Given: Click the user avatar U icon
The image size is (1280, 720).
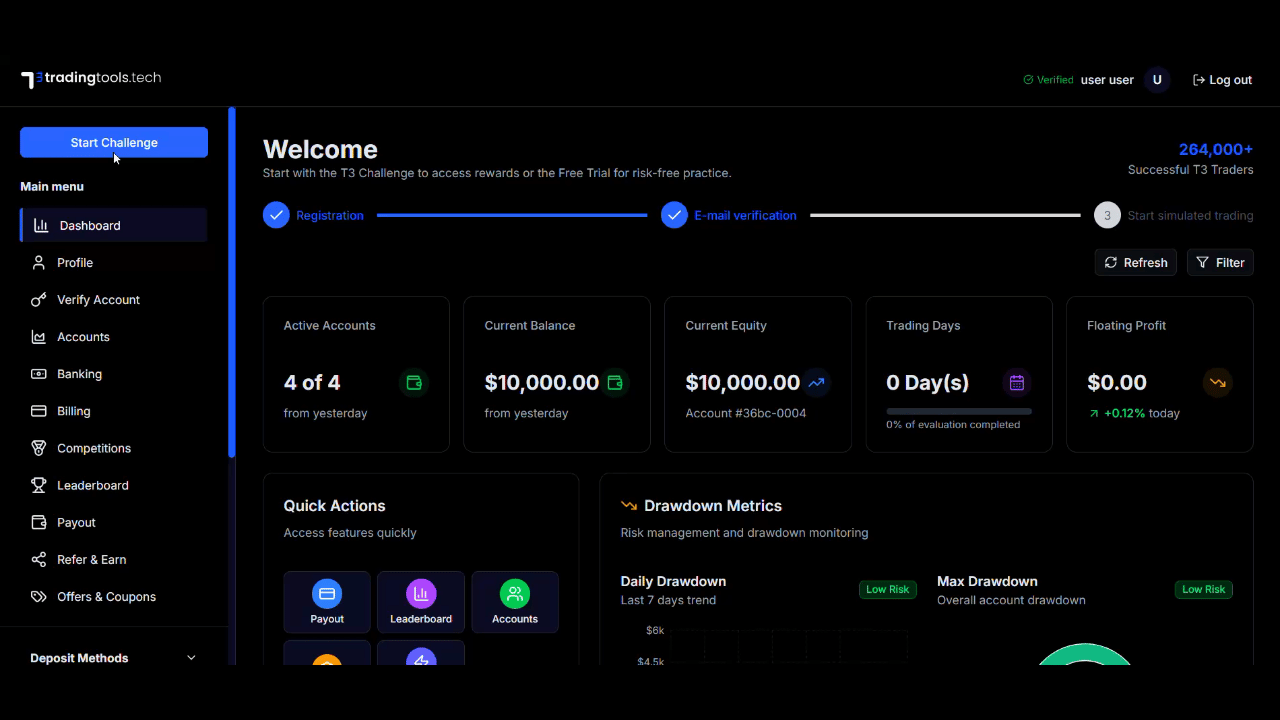Looking at the screenshot, I should (1157, 80).
